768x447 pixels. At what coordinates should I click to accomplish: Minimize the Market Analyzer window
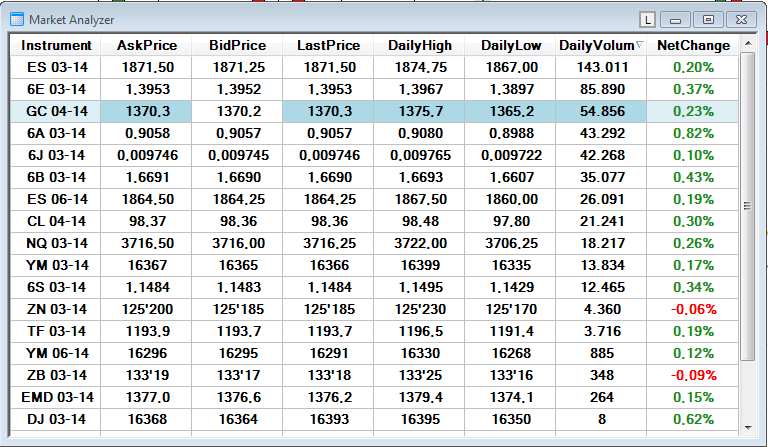pos(675,20)
